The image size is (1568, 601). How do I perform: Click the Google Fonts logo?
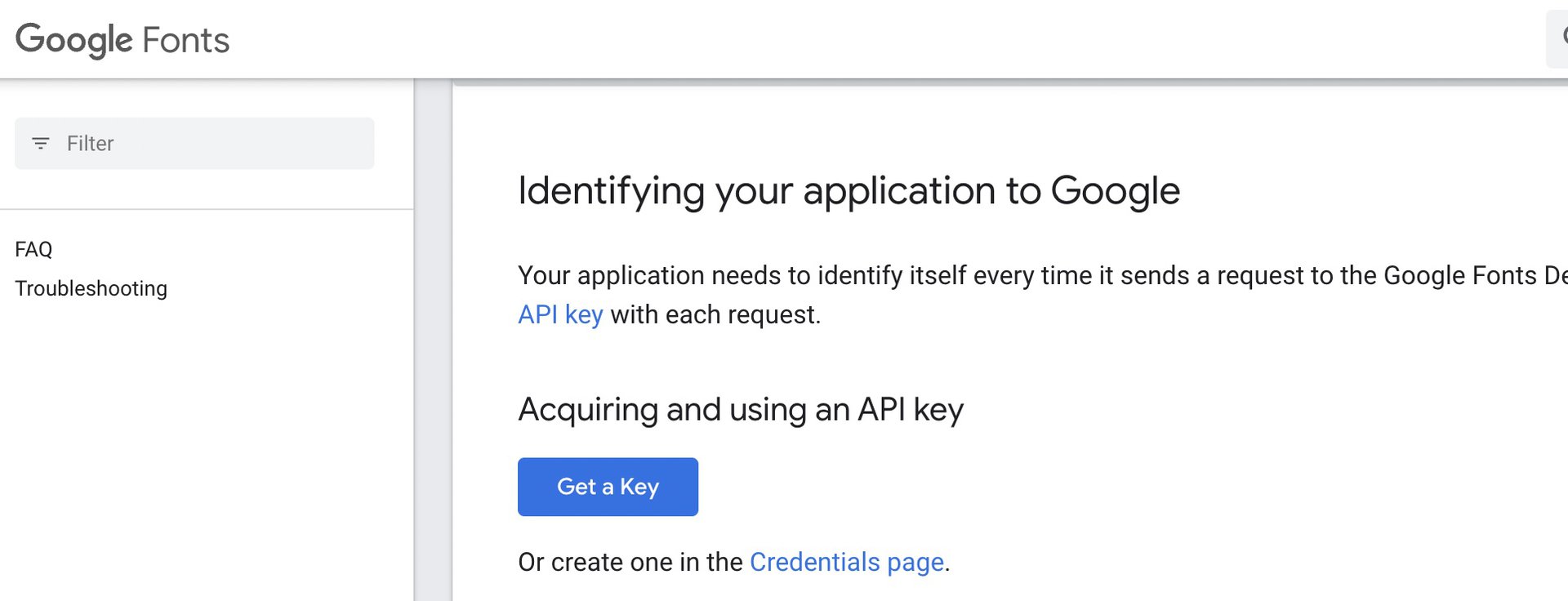pos(122,39)
